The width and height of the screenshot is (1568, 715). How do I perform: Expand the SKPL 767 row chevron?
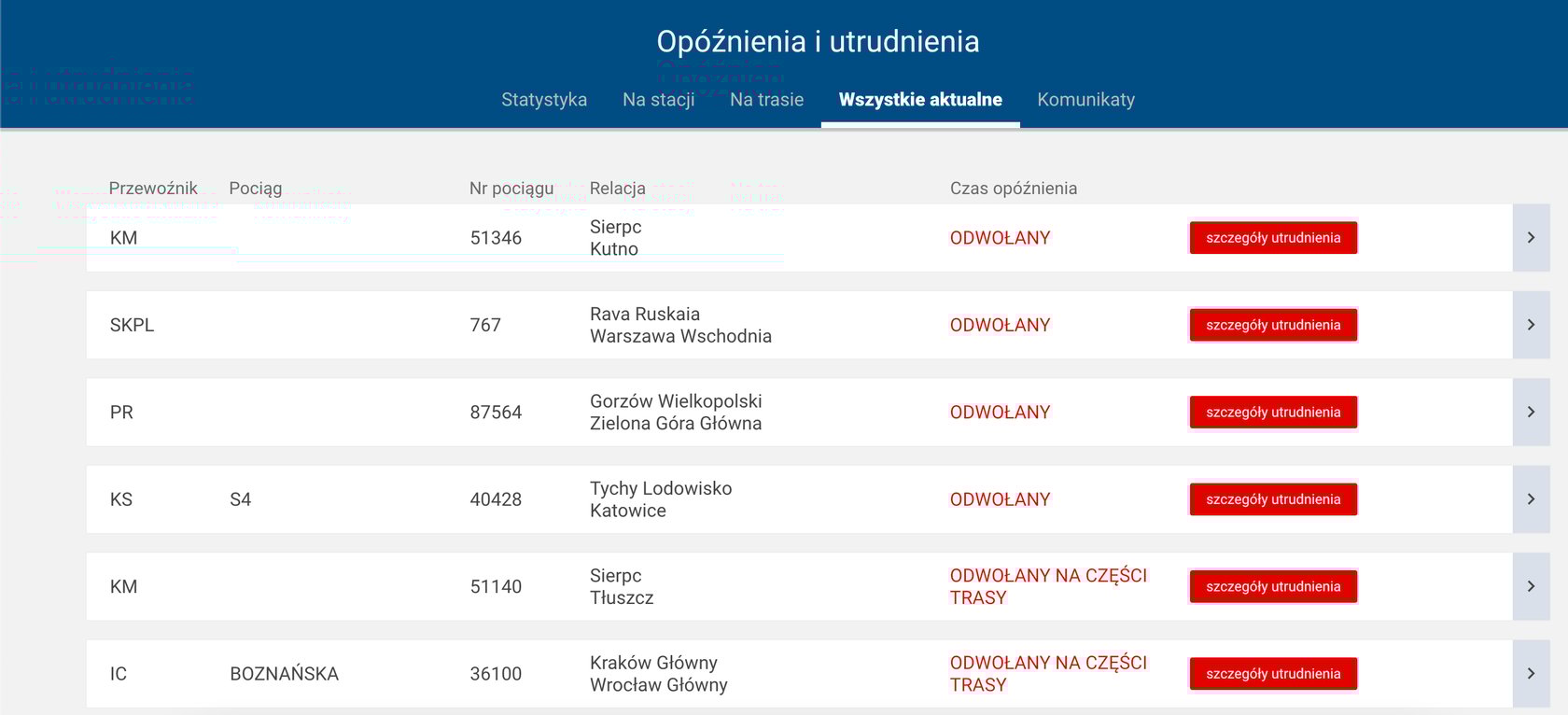pyautogui.click(x=1531, y=325)
